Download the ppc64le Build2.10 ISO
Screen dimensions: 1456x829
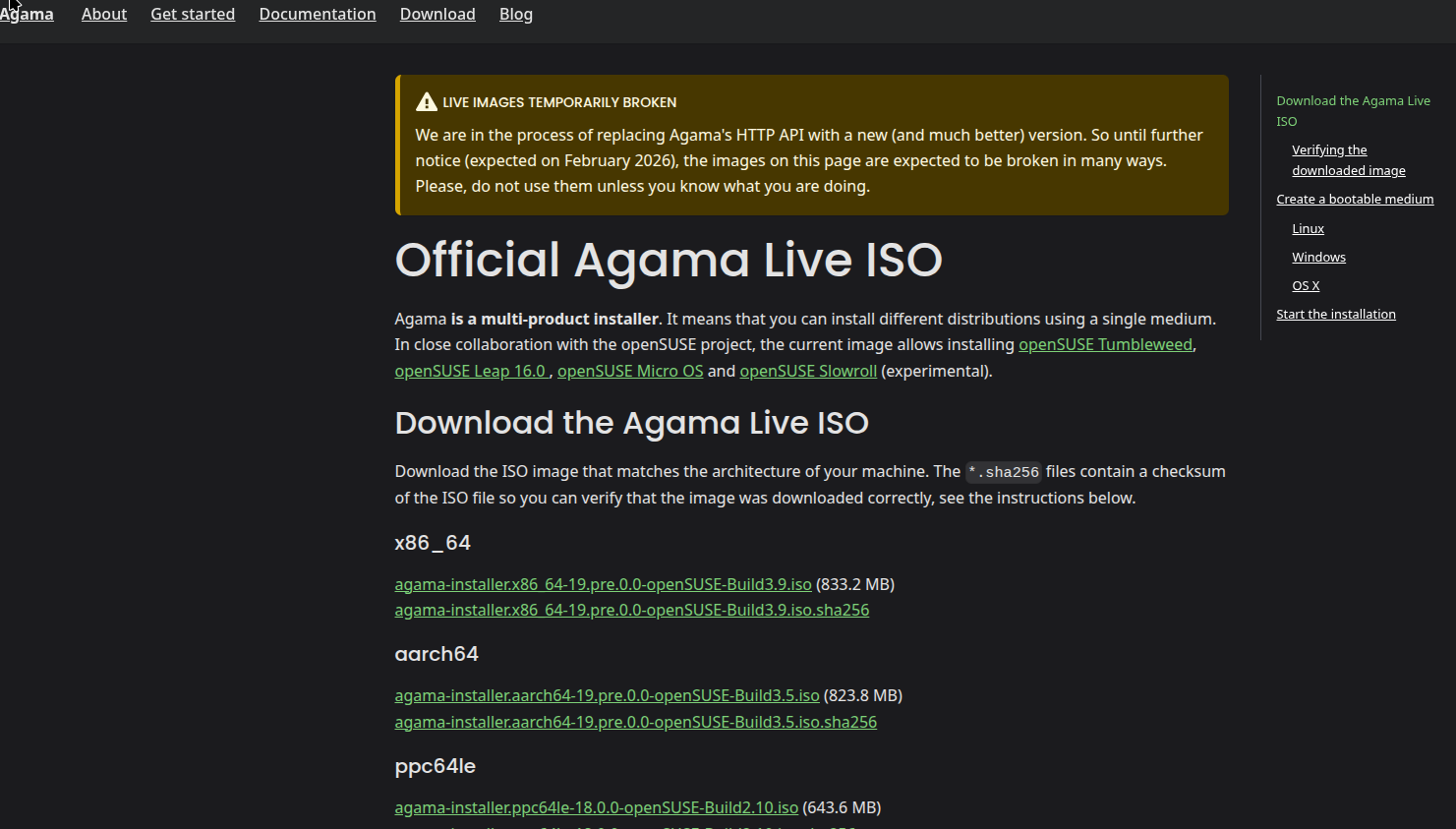[x=596, y=807]
